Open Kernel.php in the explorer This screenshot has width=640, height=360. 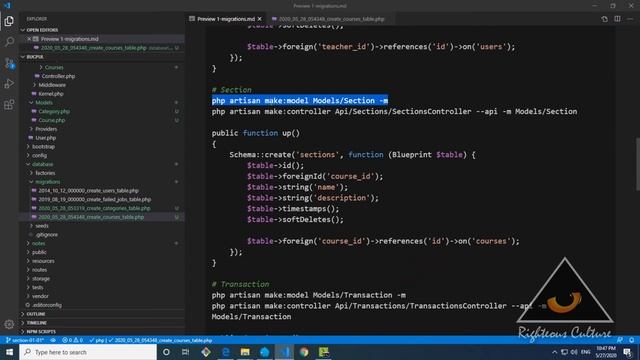51,94
